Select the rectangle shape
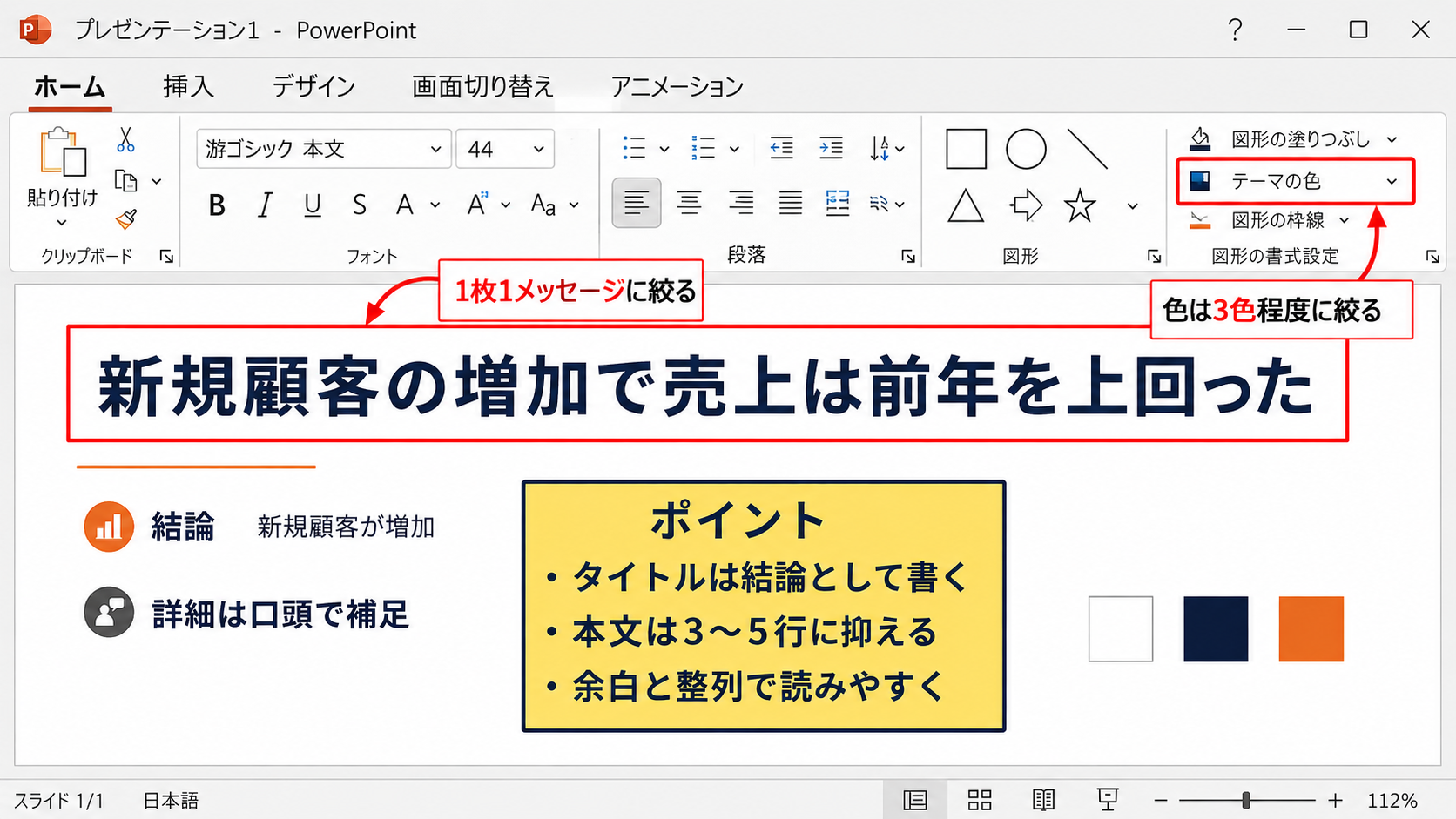 pyautogui.click(x=966, y=149)
